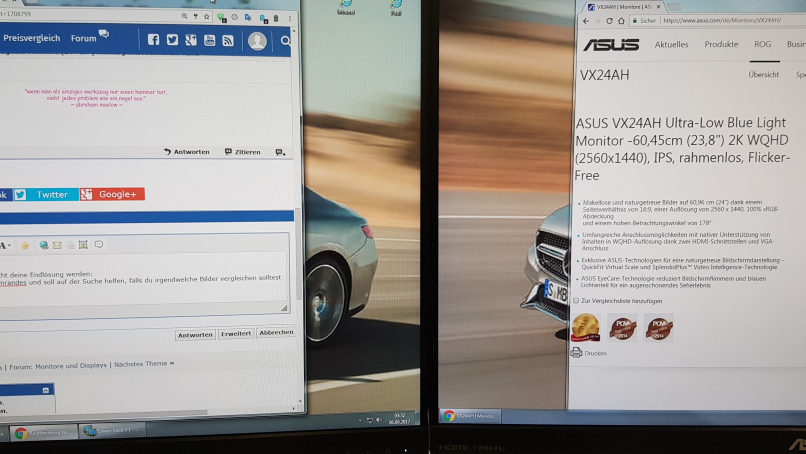This screenshot has height=454, width=806.
Task: Click the trash can extension icon
Action: (x=276, y=18)
